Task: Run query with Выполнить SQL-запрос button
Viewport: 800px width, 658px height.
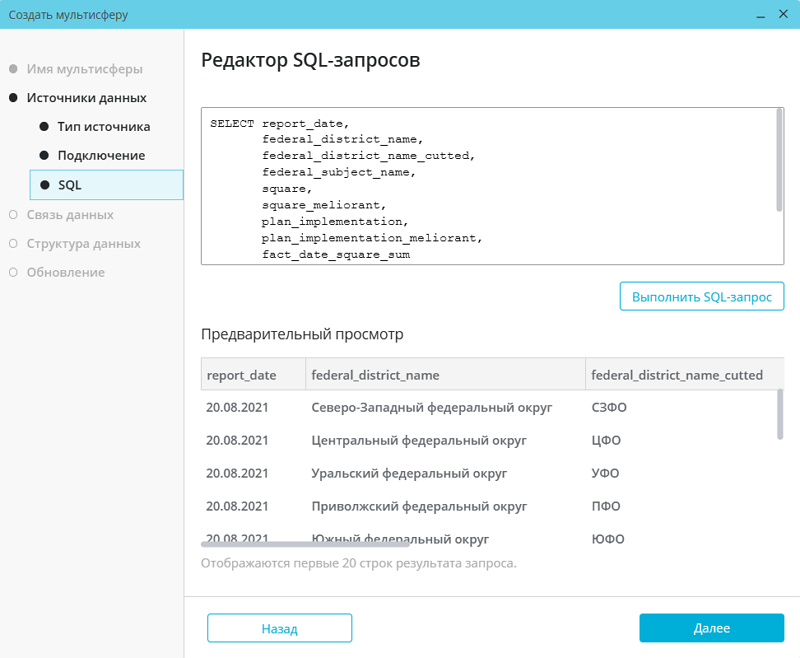Action: pyautogui.click(x=702, y=298)
